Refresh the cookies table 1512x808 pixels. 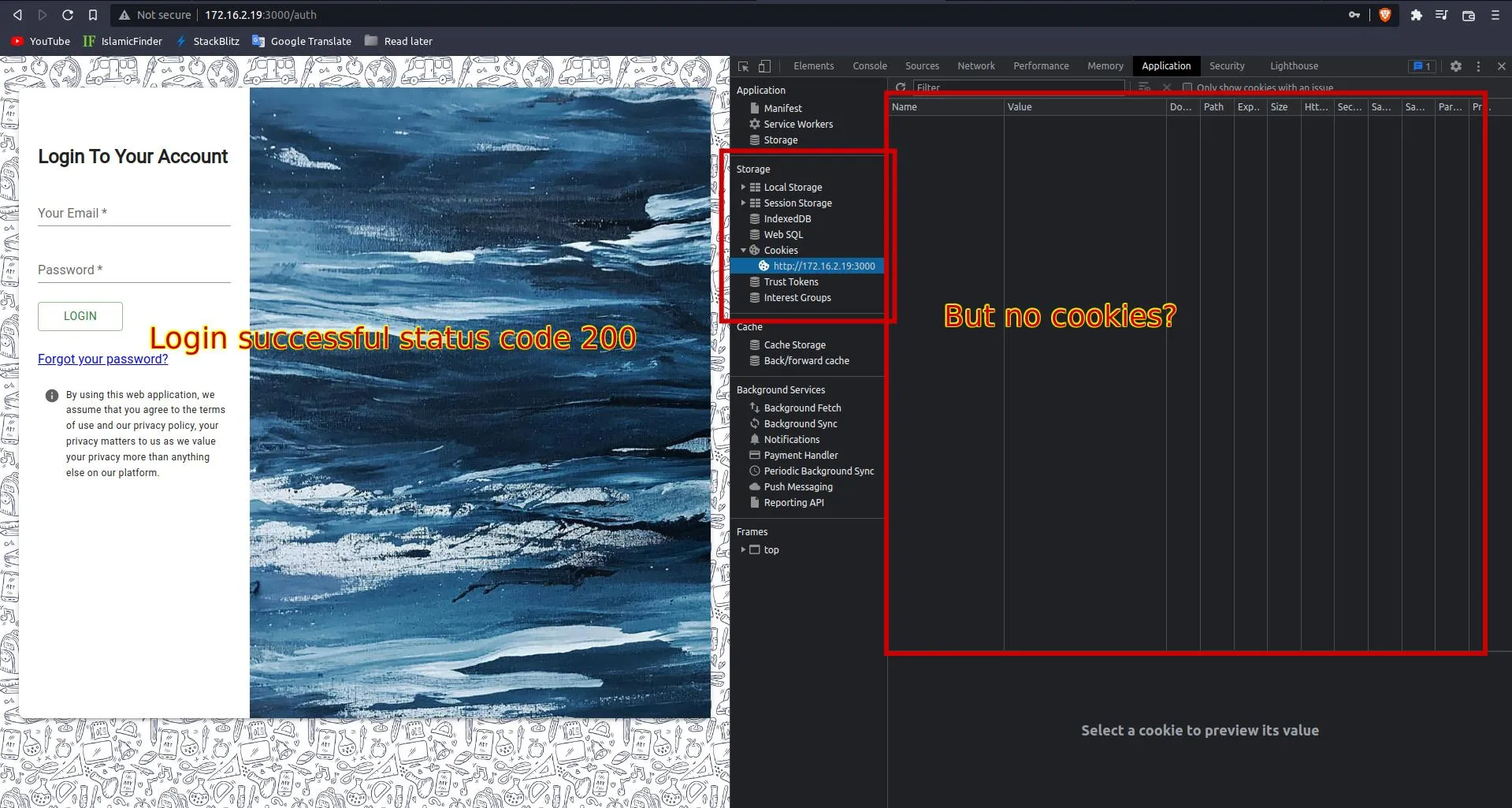click(901, 88)
